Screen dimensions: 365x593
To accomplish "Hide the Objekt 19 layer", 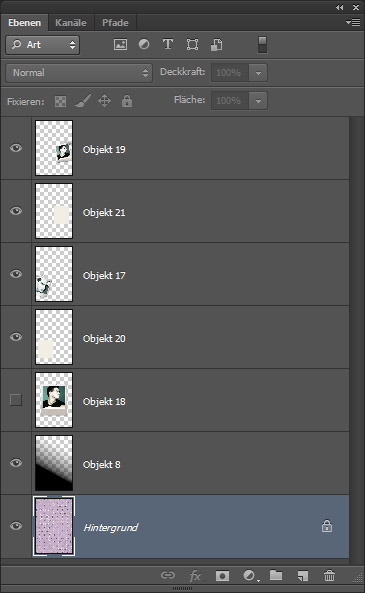I will click(16, 148).
